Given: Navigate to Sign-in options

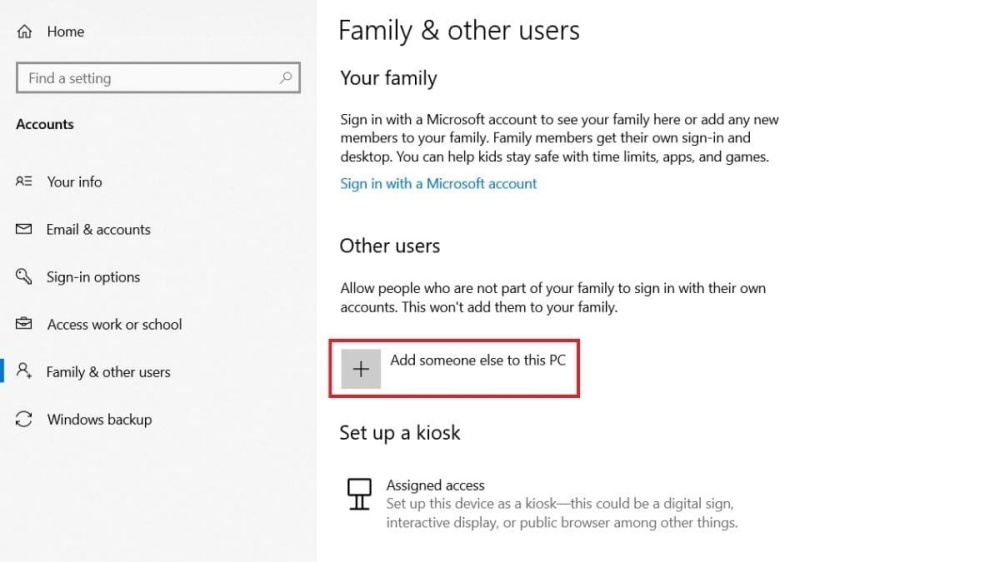Looking at the screenshot, I should (93, 277).
